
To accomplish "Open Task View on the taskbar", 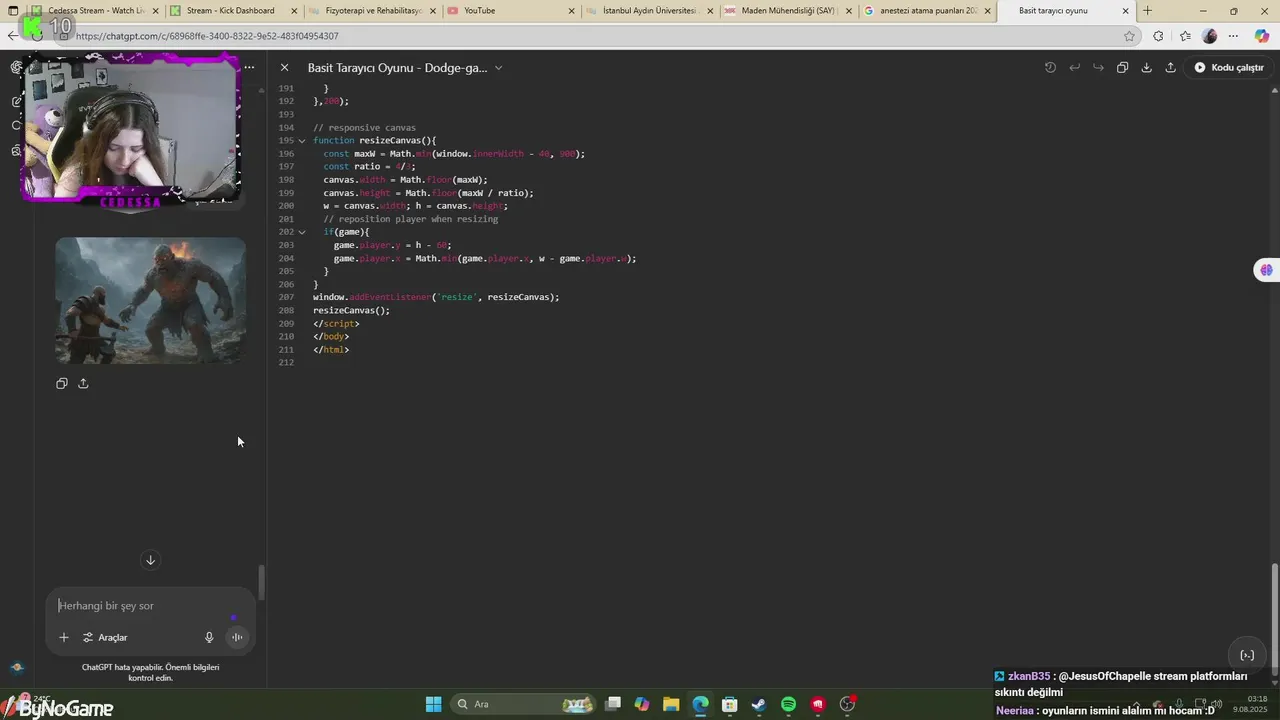I will 613,704.
